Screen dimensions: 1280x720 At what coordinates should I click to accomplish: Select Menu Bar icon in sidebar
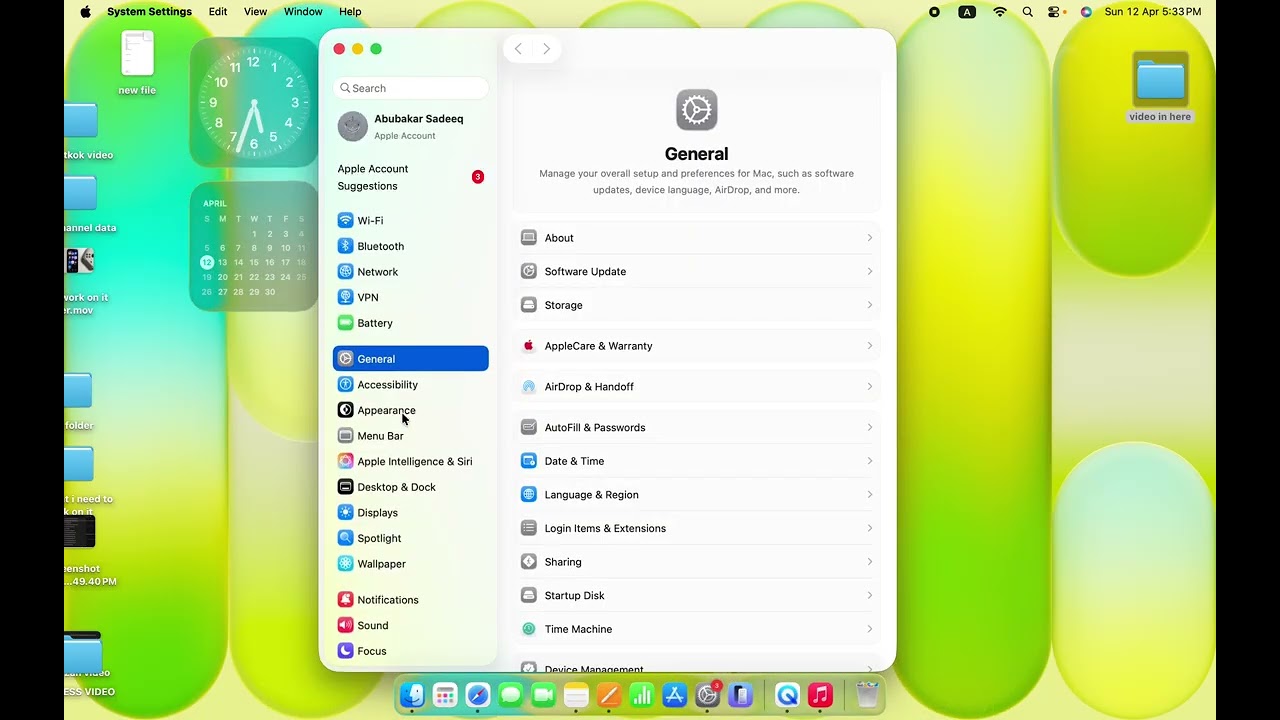point(345,436)
